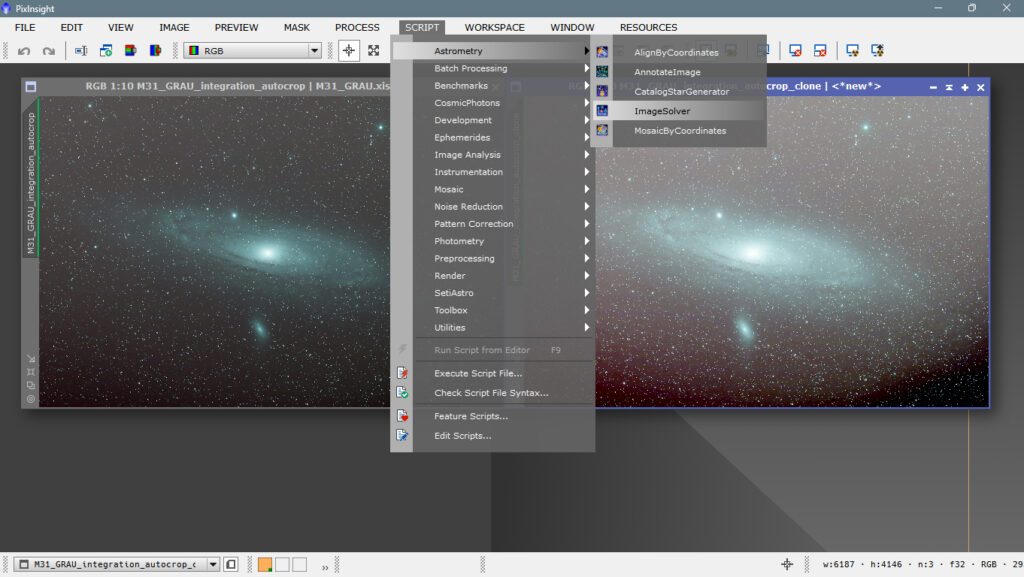Expand the Benchmarks submenu
Screen dimensions: 1024x577
click(x=494, y=86)
